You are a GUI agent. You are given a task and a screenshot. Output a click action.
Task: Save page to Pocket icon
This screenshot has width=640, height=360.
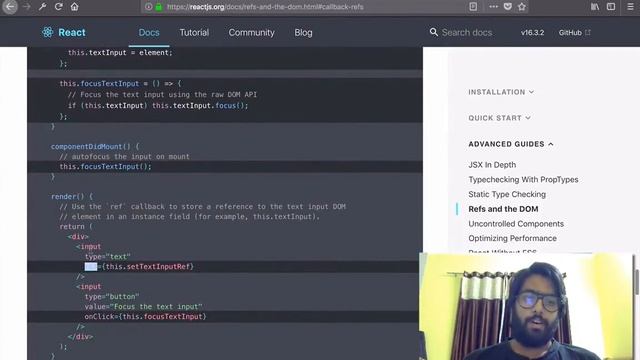[x=508, y=7]
